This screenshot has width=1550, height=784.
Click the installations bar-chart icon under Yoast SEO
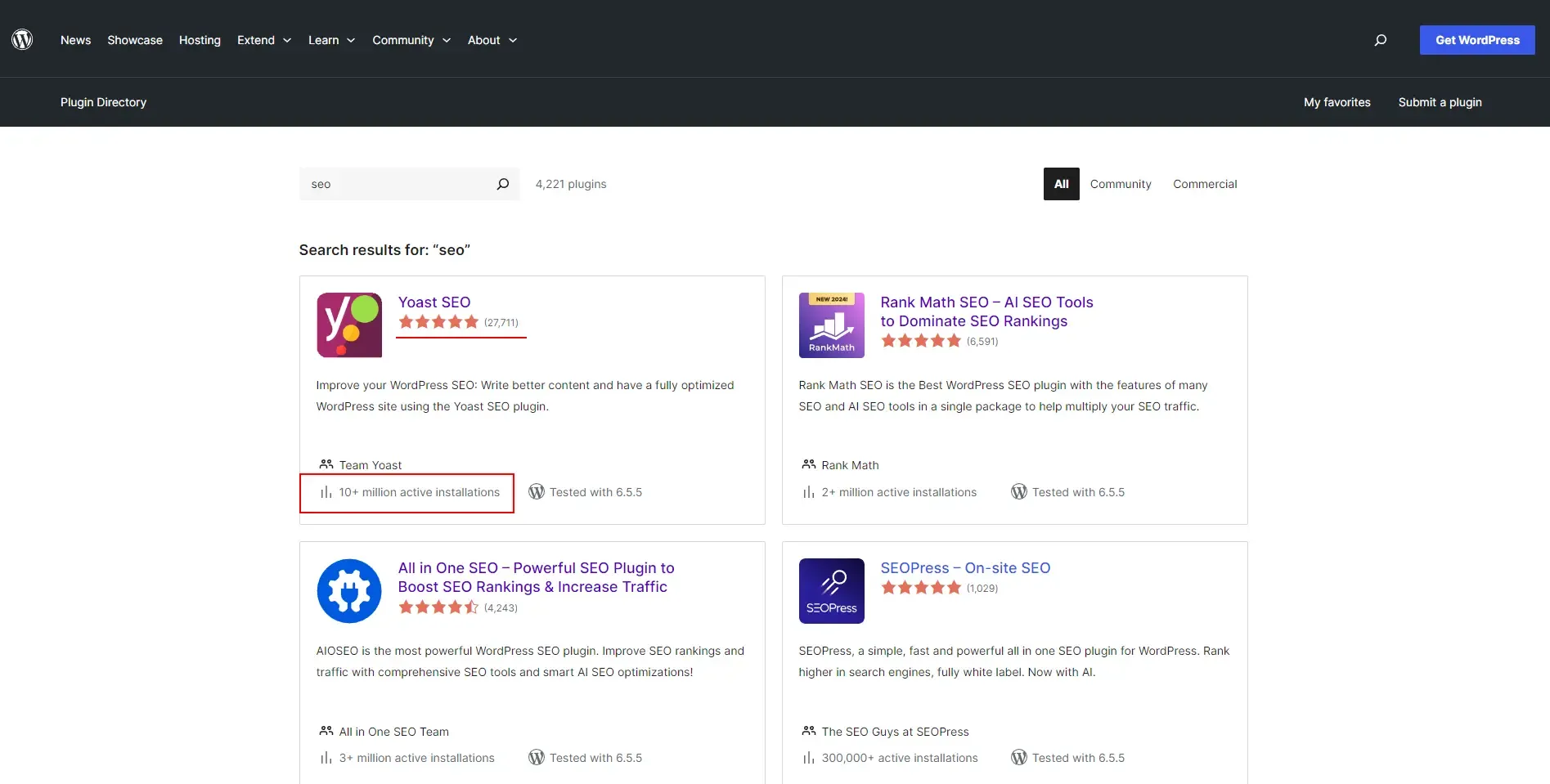coord(324,491)
